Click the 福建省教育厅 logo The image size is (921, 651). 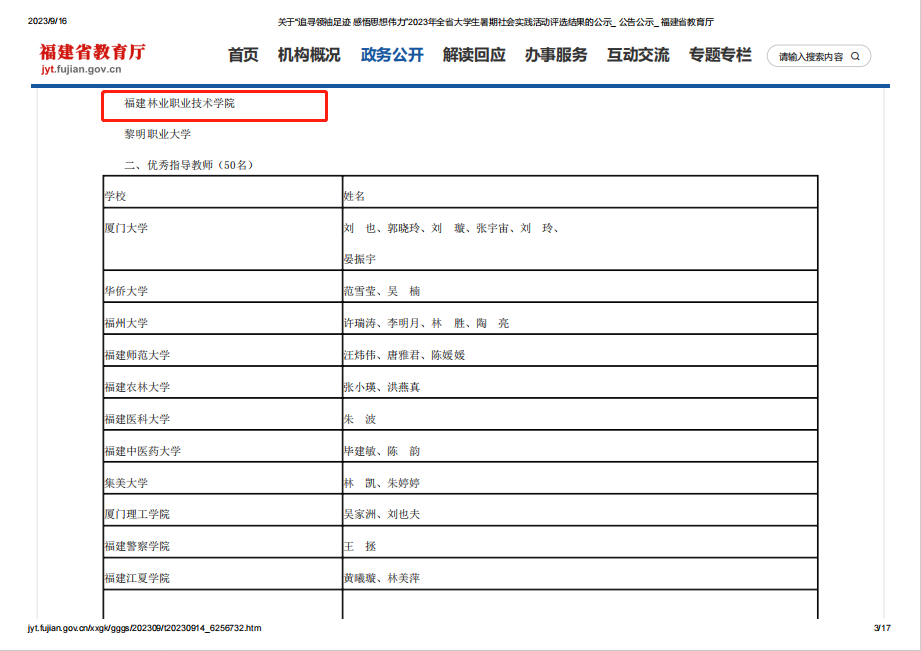(x=92, y=52)
